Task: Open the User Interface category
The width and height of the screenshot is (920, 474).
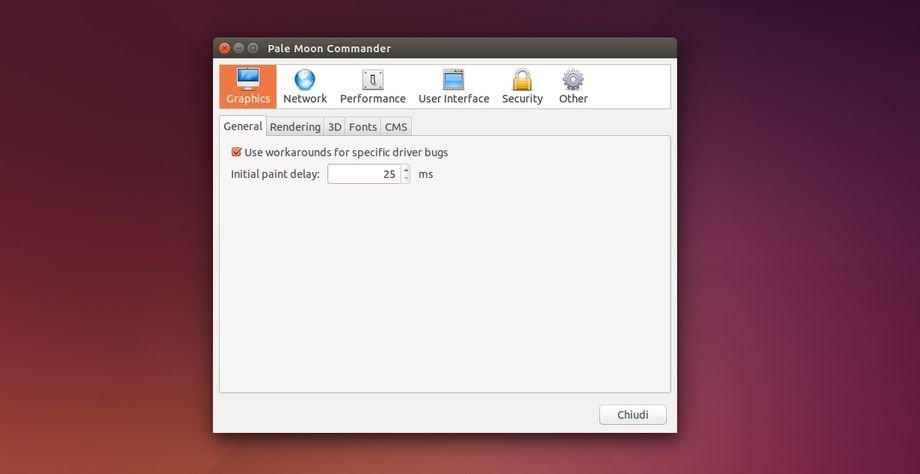Action: [454, 87]
